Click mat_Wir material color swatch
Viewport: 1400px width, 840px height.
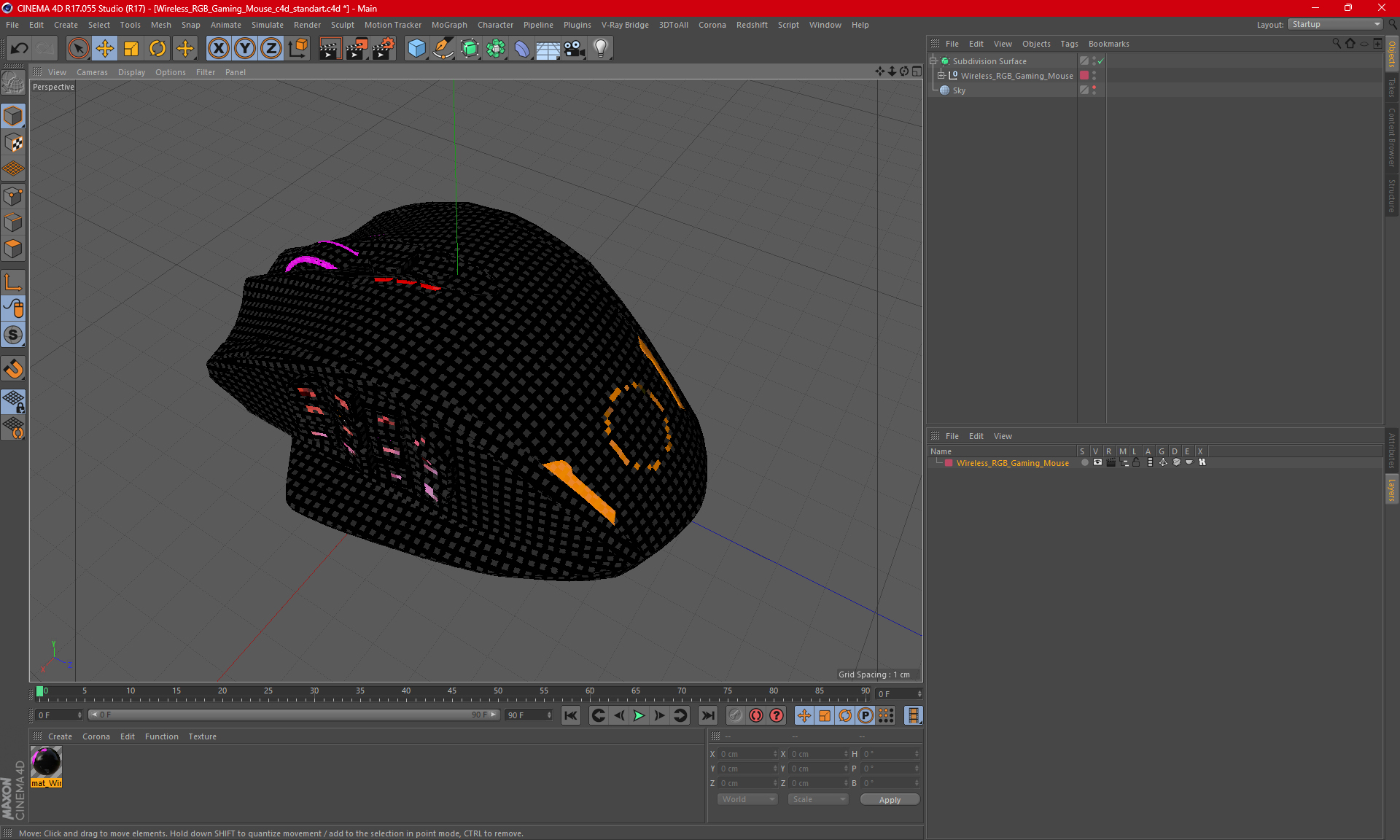click(x=47, y=762)
